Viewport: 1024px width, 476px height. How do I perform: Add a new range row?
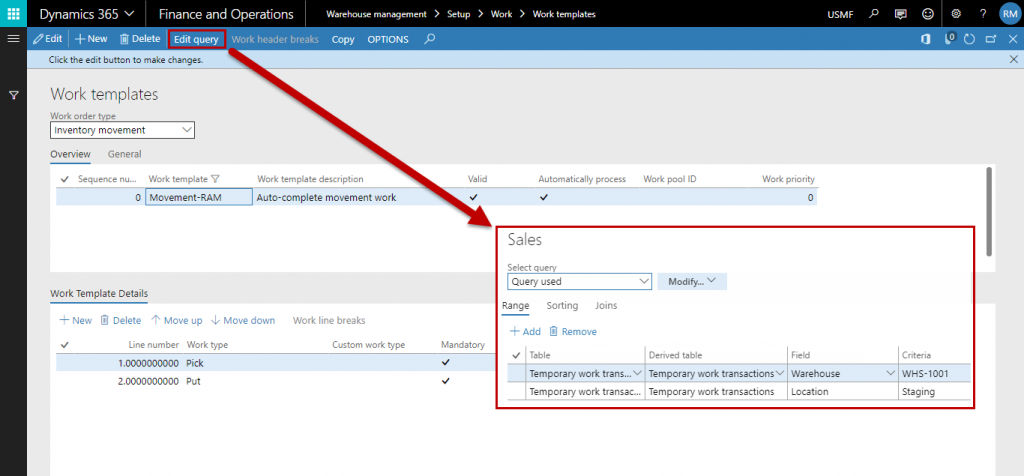[526, 332]
